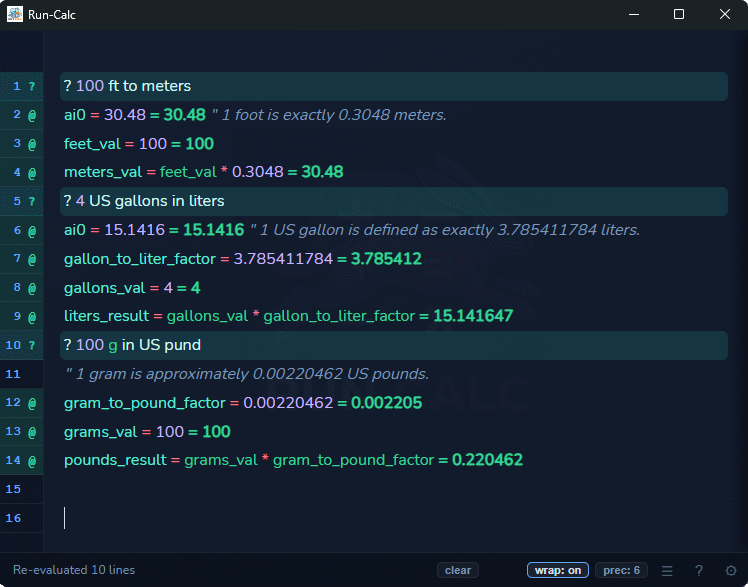Click the feet_val = 100 line
This screenshot has height=587, width=748.
[139, 144]
